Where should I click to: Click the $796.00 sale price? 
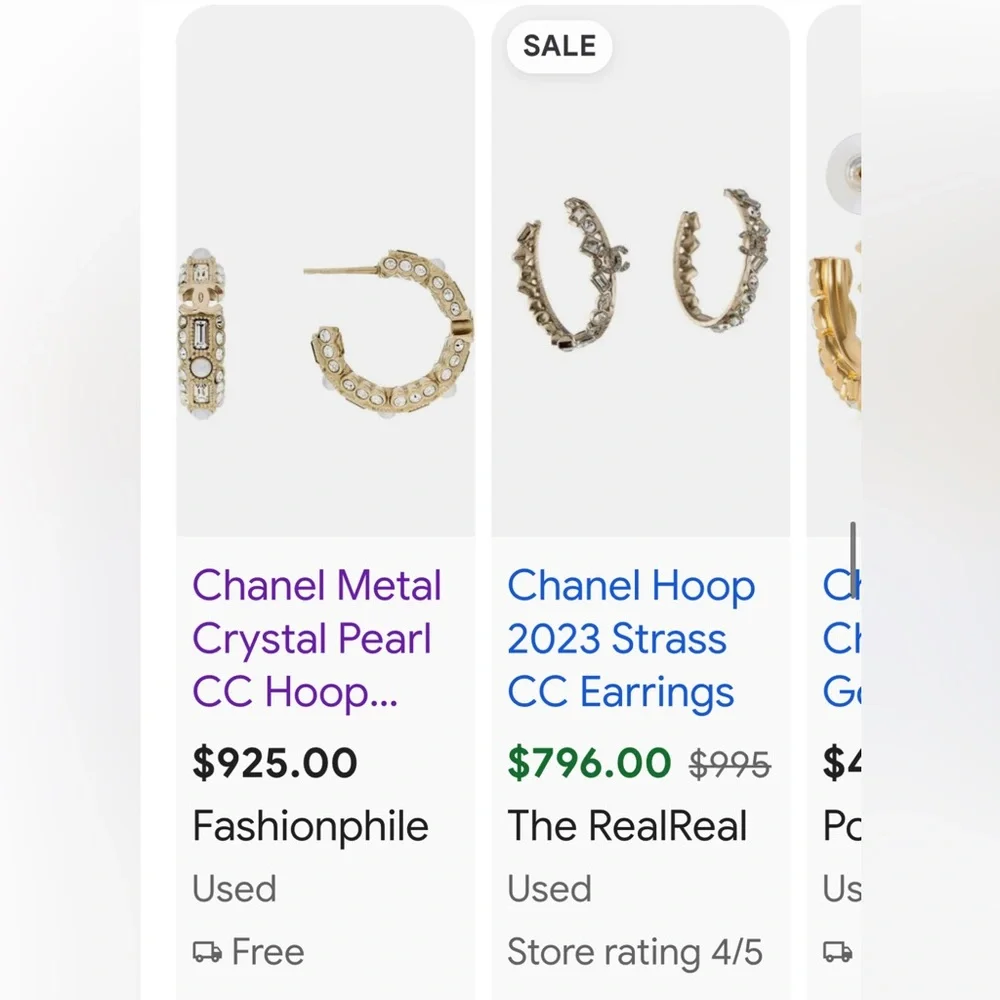click(588, 762)
